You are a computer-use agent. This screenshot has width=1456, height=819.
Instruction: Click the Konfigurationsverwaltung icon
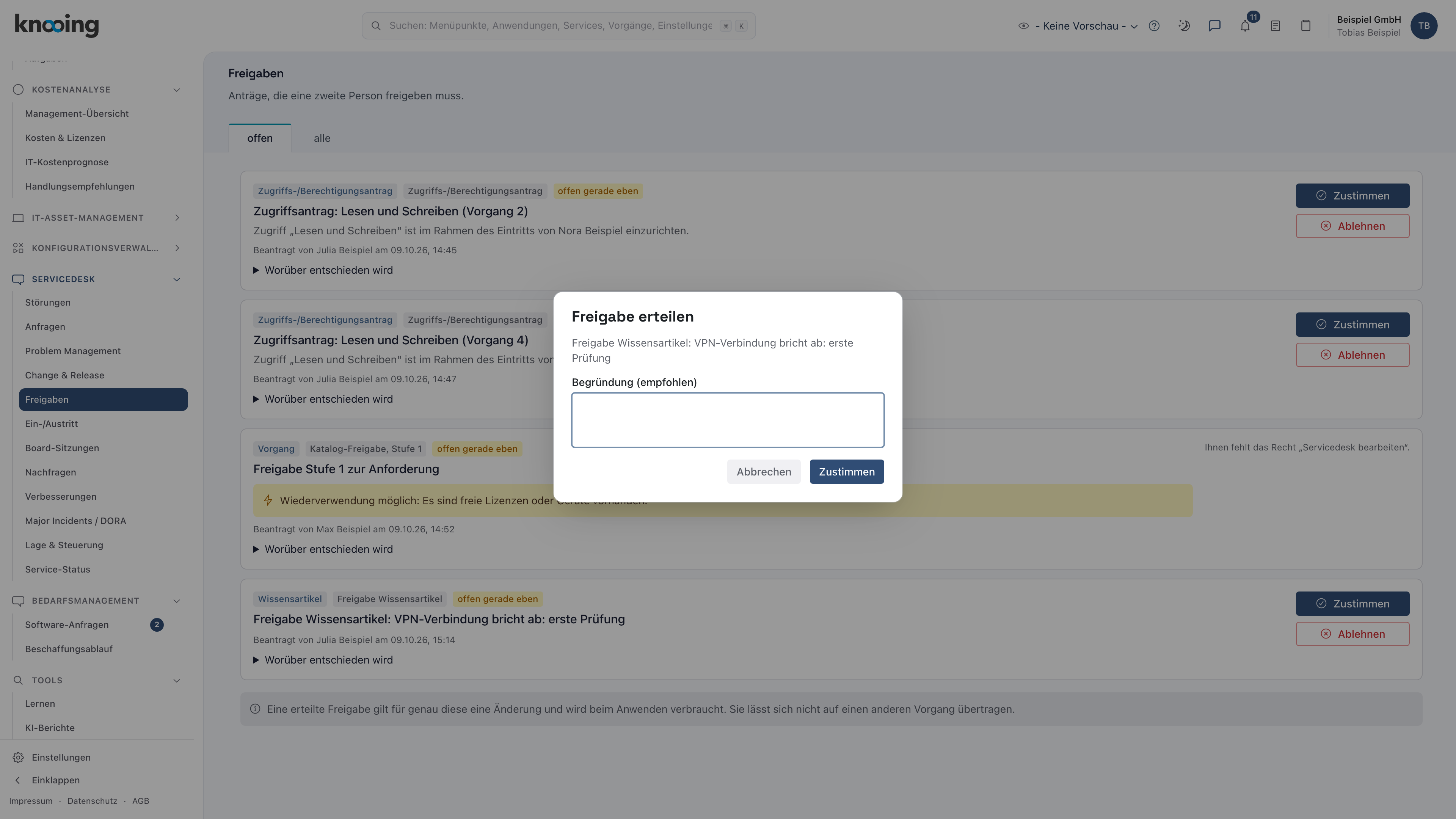click(x=18, y=248)
